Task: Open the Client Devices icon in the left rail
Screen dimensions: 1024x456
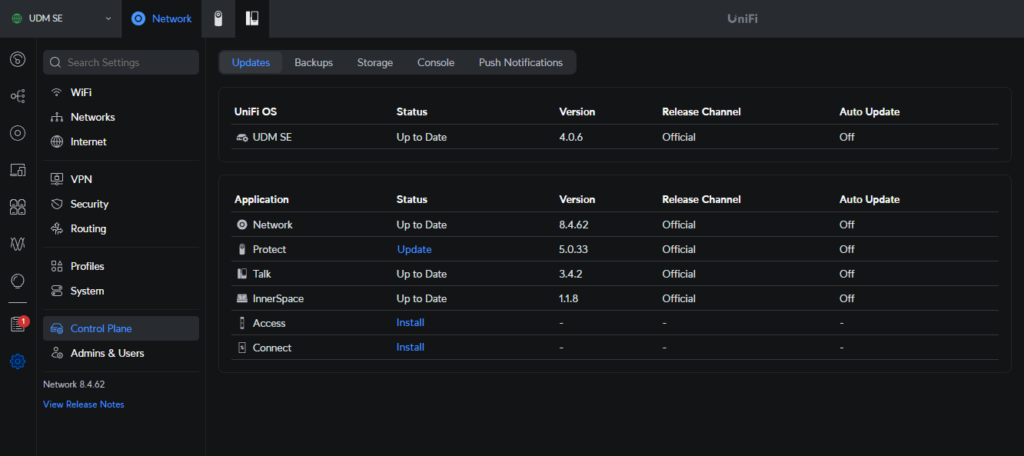Action: (x=18, y=171)
